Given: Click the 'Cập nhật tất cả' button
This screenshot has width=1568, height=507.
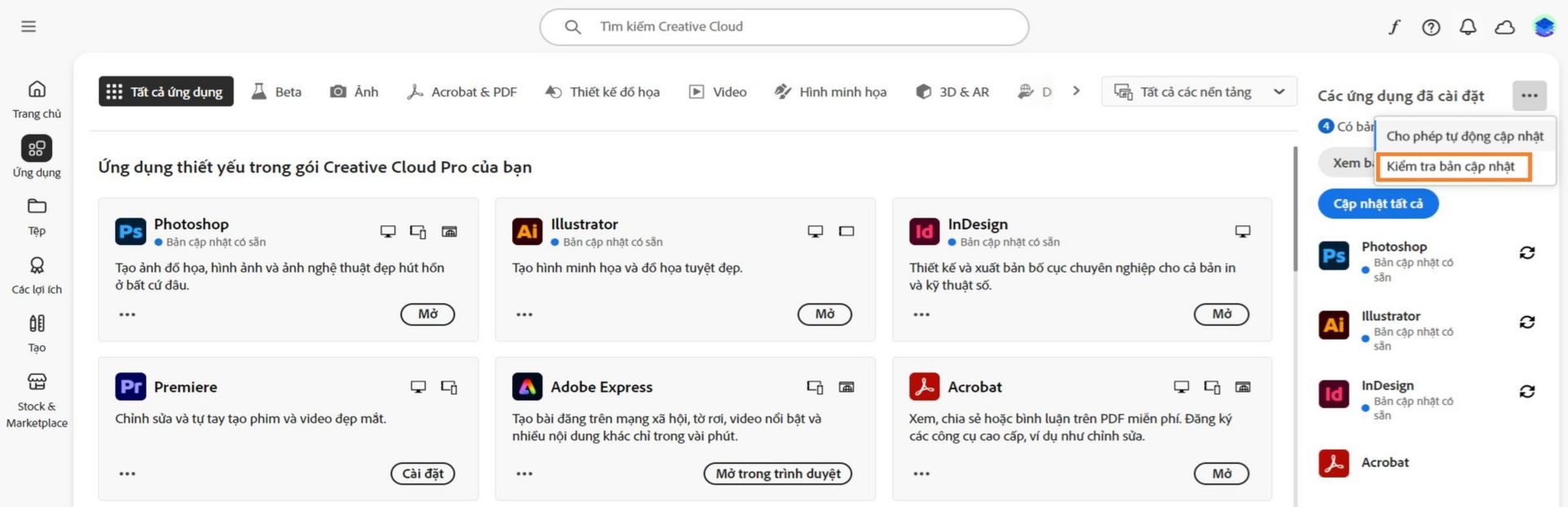Looking at the screenshot, I should 1378,203.
